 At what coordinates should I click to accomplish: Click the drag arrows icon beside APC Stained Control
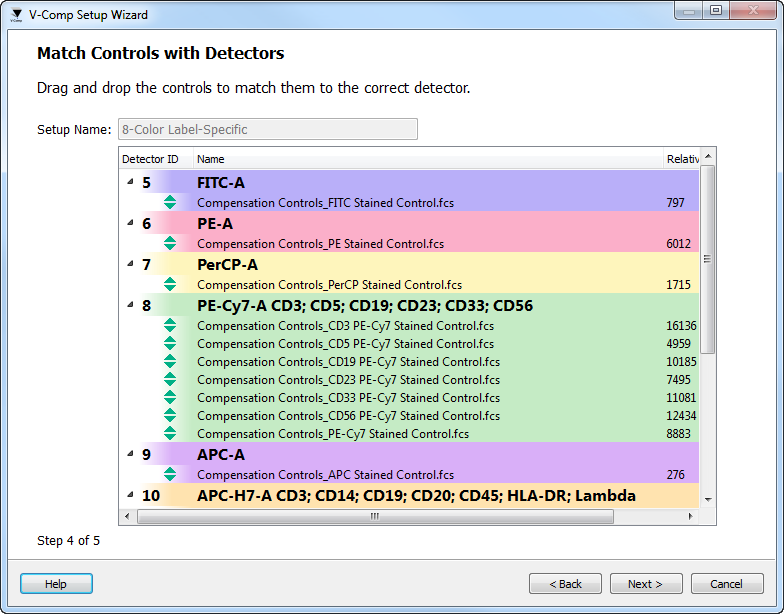pos(170,475)
